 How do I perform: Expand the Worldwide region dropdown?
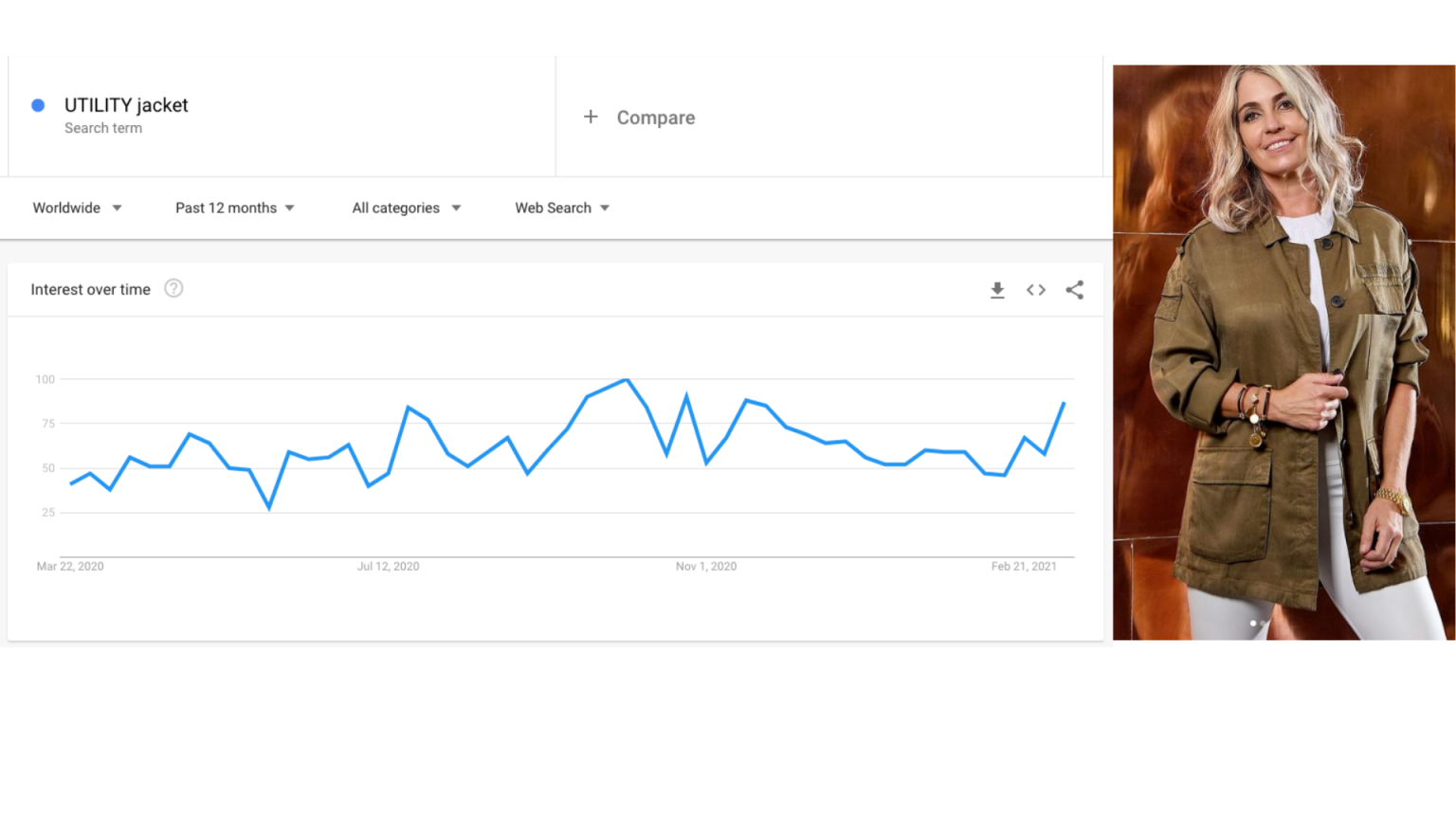pyautogui.click(x=78, y=208)
